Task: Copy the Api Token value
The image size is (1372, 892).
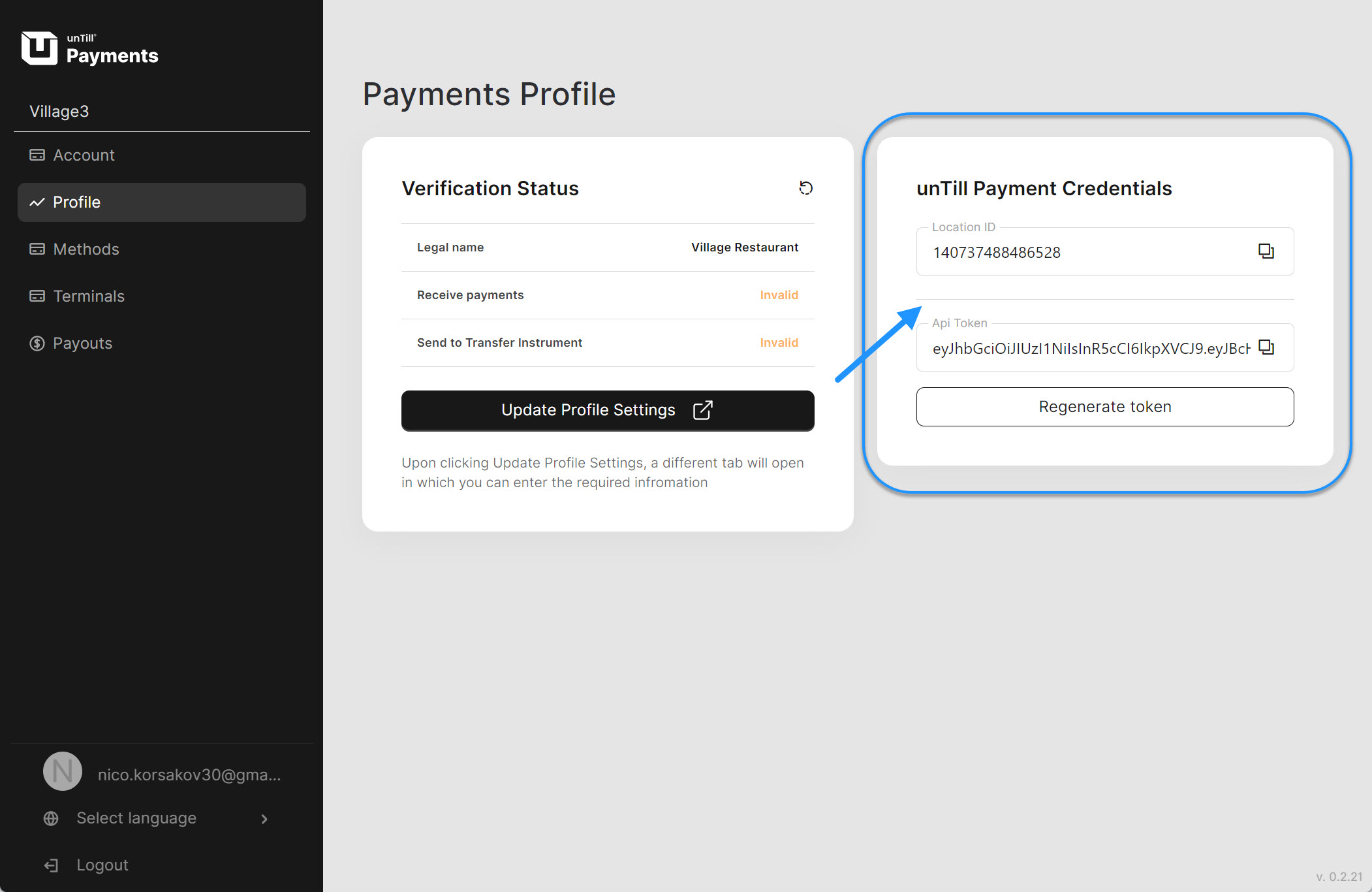Action: click(x=1266, y=347)
